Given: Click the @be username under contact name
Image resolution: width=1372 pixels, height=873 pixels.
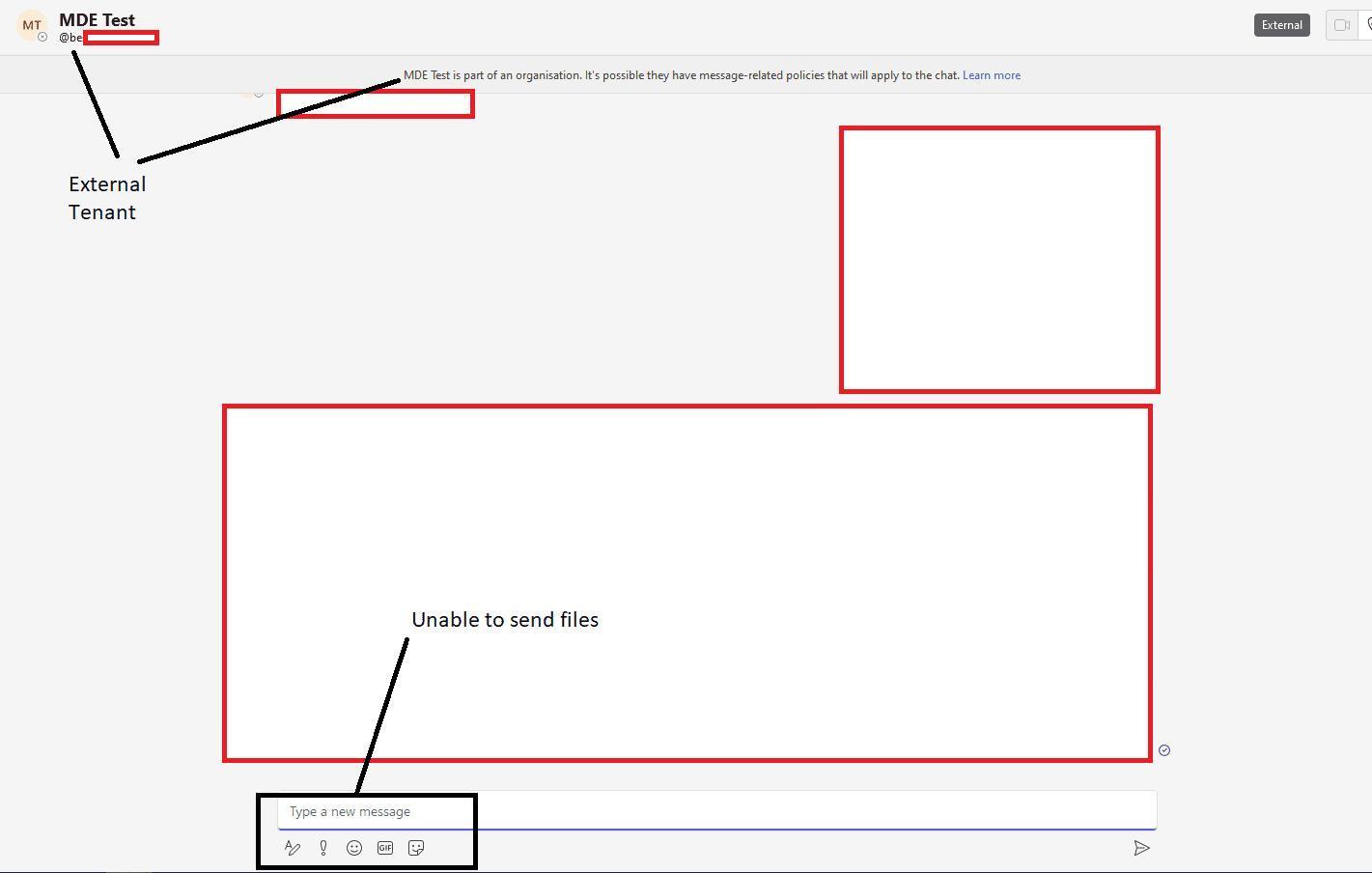Looking at the screenshot, I should click(70, 38).
